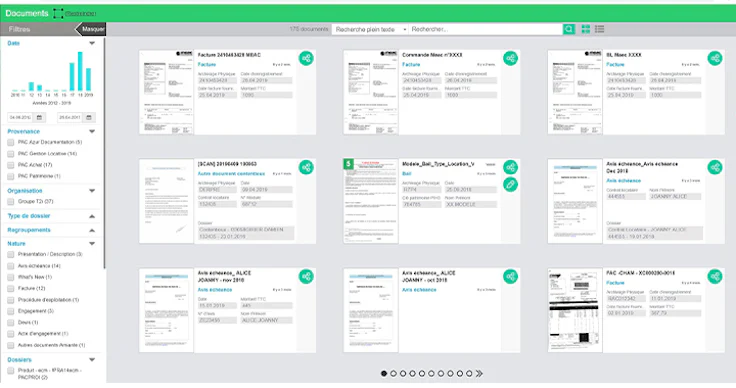Share the Facture 2410453428 document
Screen dimensions: 736x388
[x=306, y=59]
